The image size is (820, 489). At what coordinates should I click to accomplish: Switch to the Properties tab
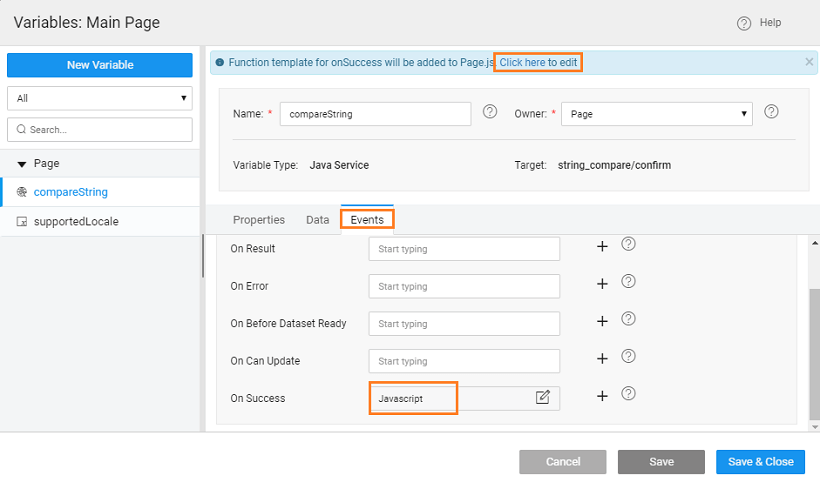click(258, 220)
